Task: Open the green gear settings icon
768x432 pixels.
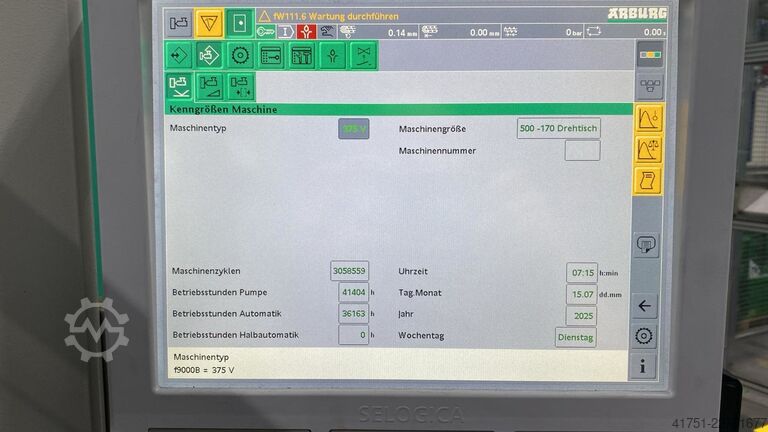Action: 240,55
